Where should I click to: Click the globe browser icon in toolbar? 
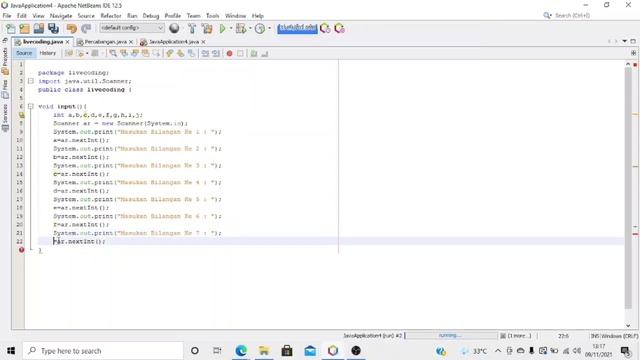click(174, 28)
